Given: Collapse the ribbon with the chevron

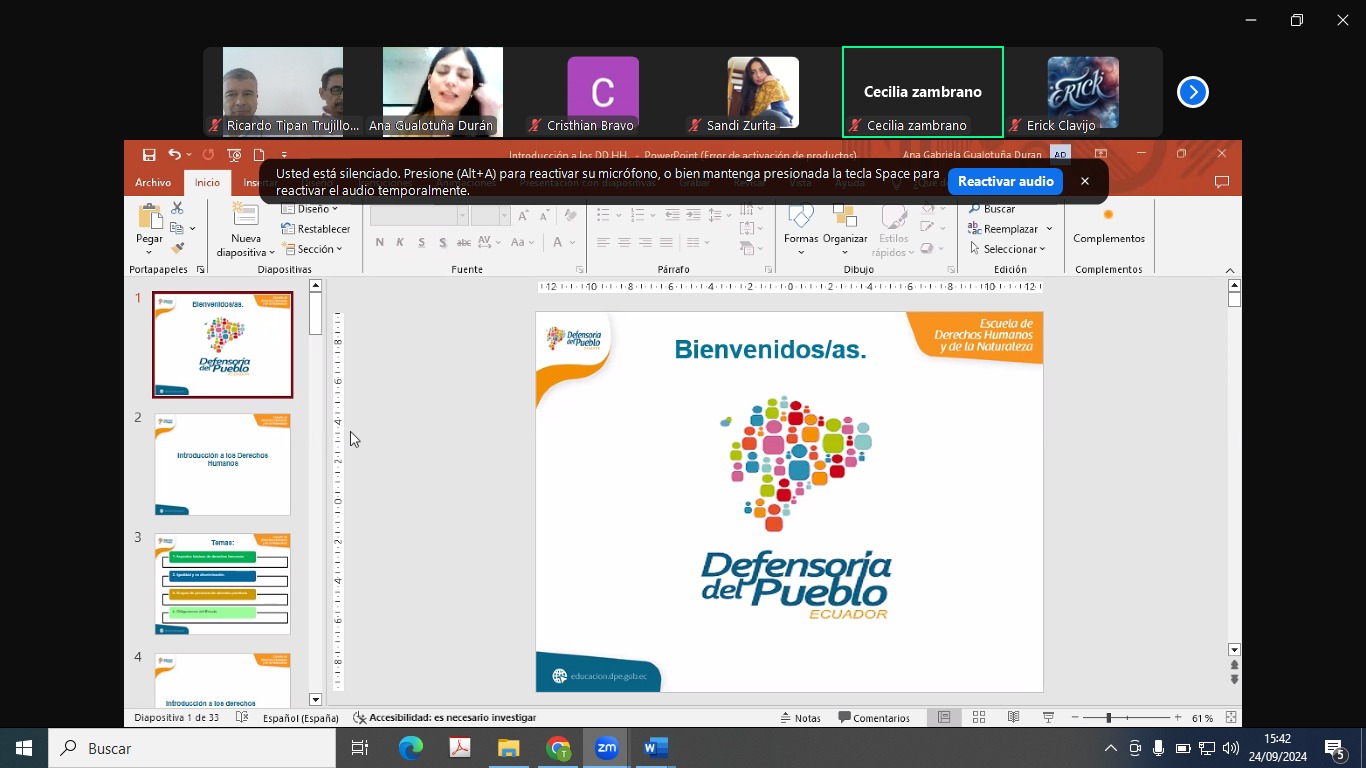Looking at the screenshot, I should coord(1230,270).
